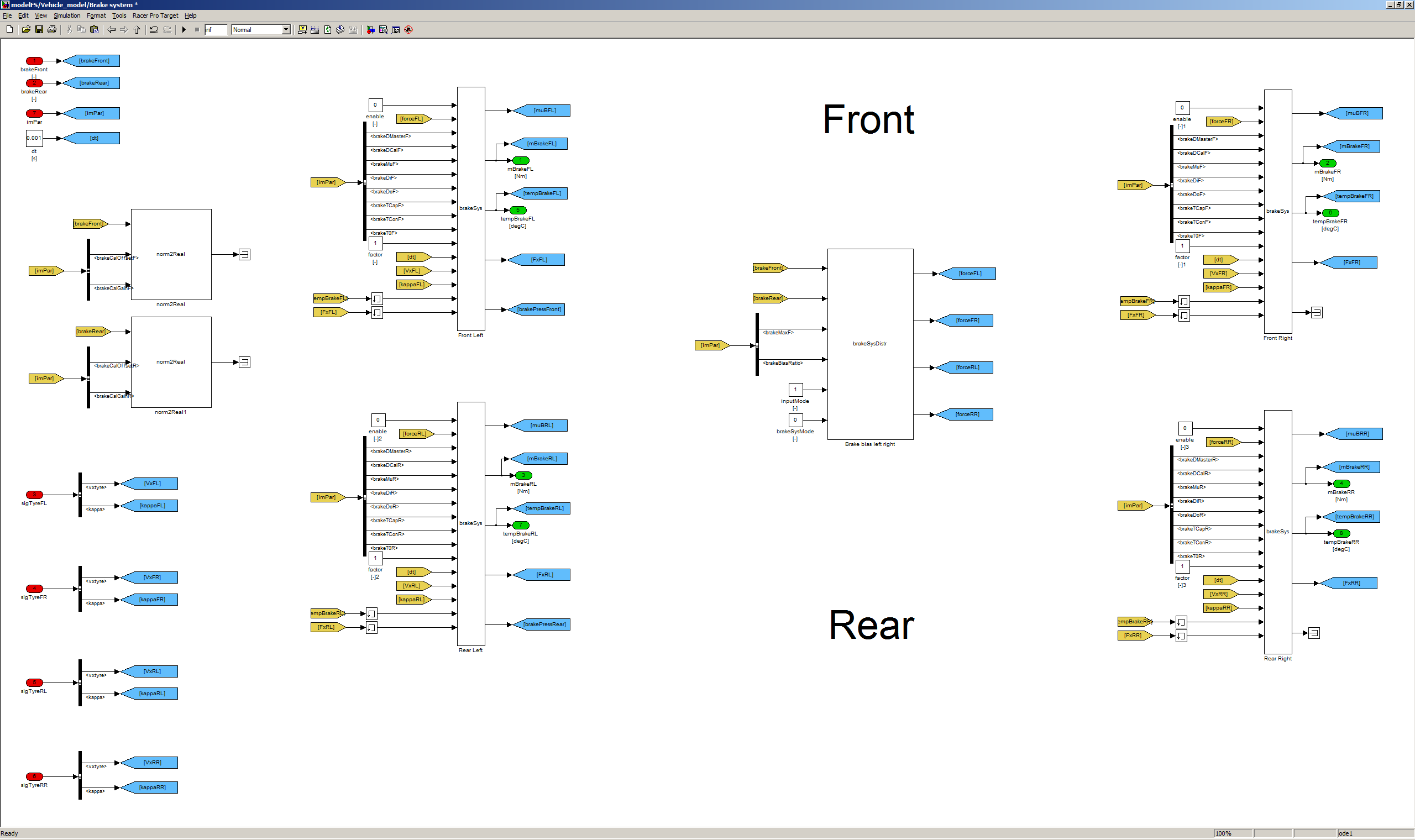Open a model file with folder icon
Image resolution: width=1415 pixels, height=840 pixels.
(26, 29)
